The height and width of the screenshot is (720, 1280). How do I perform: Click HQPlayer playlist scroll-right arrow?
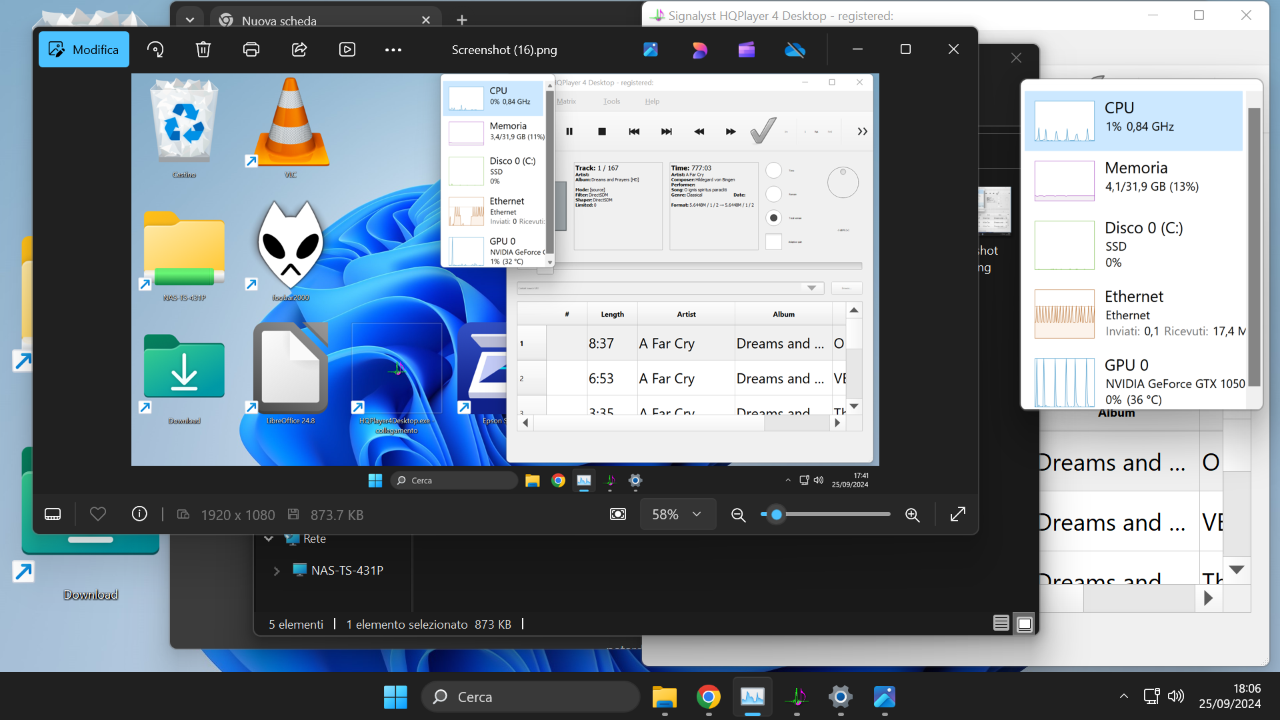point(1208,598)
